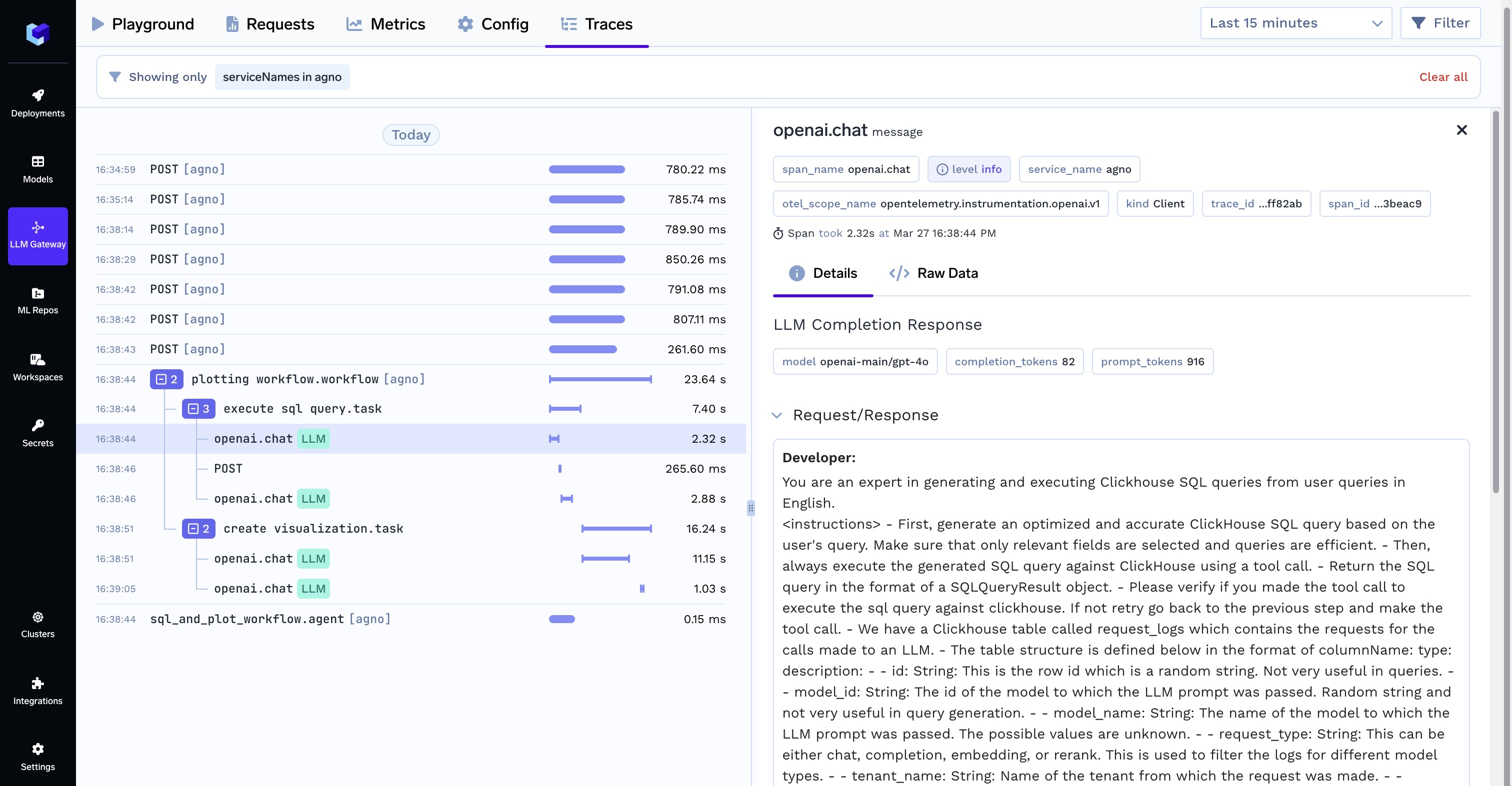This screenshot has width=1512, height=786.
Task: Select LLM Gateway sidebar icon
Action: pyautogui.click(x=37, y=227)
